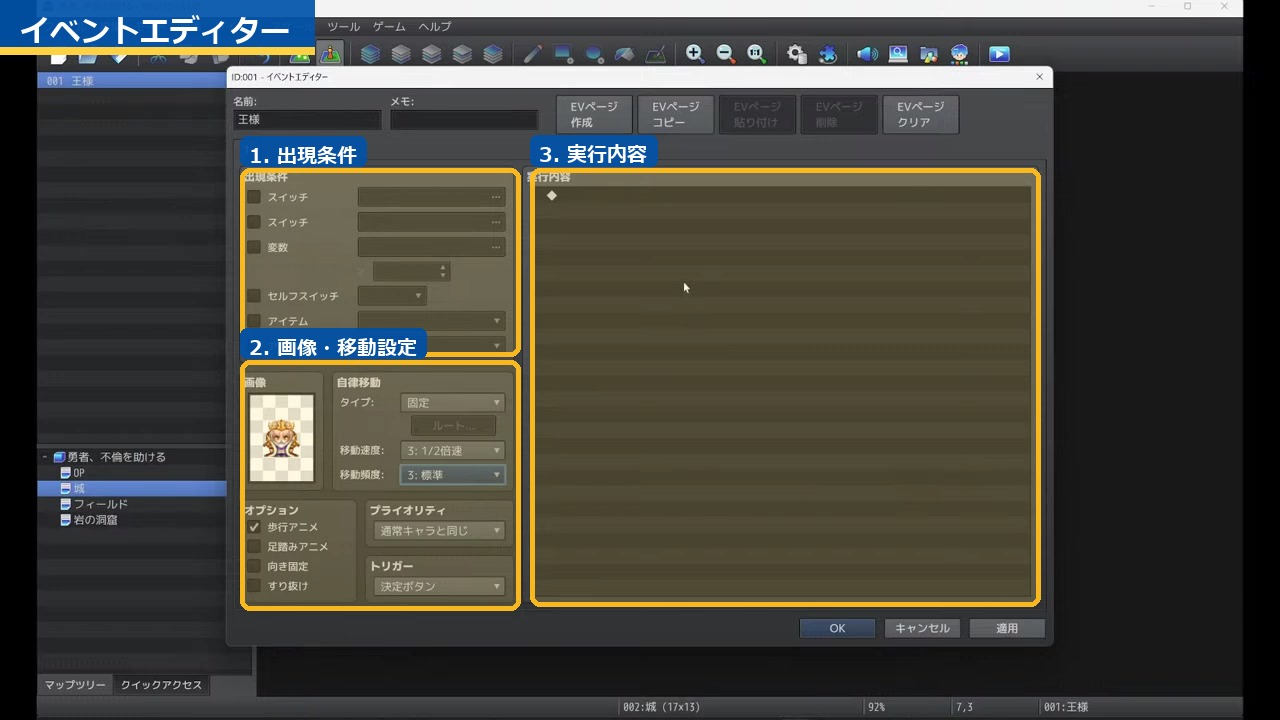This screenshot has height=720, width=1280.
Task: Switch to the マップツリー tab
Action: (x=75, y=685)
